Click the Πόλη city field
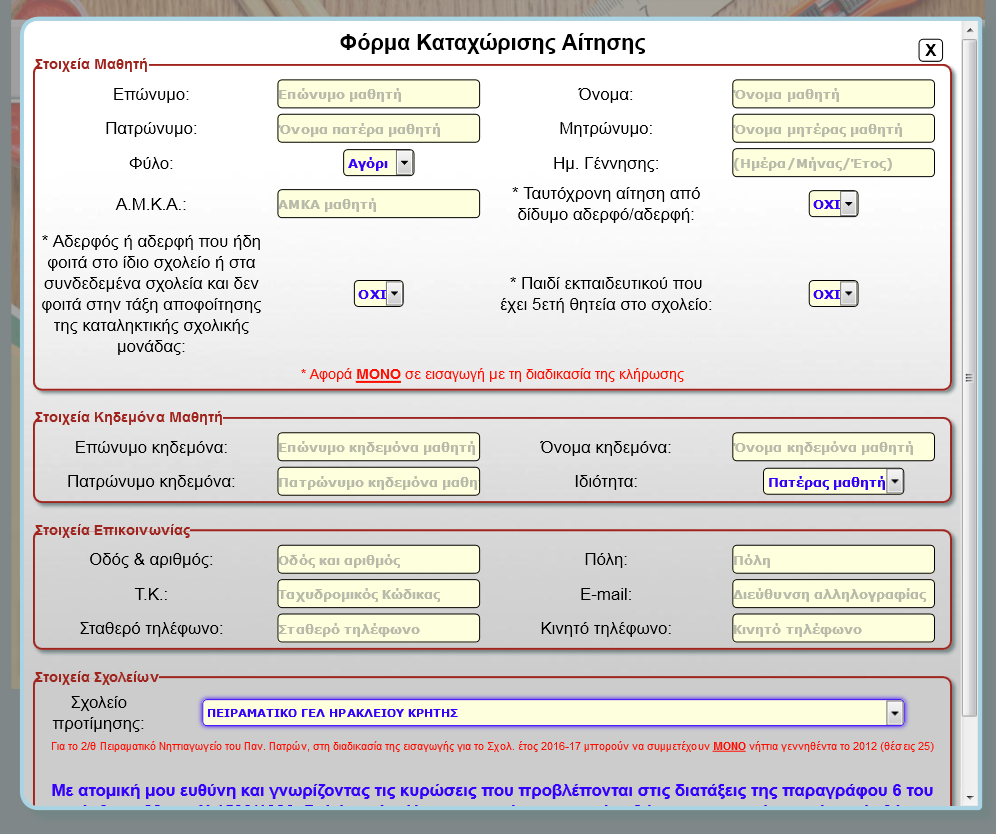The image size is (996, 834). [833, 560]
